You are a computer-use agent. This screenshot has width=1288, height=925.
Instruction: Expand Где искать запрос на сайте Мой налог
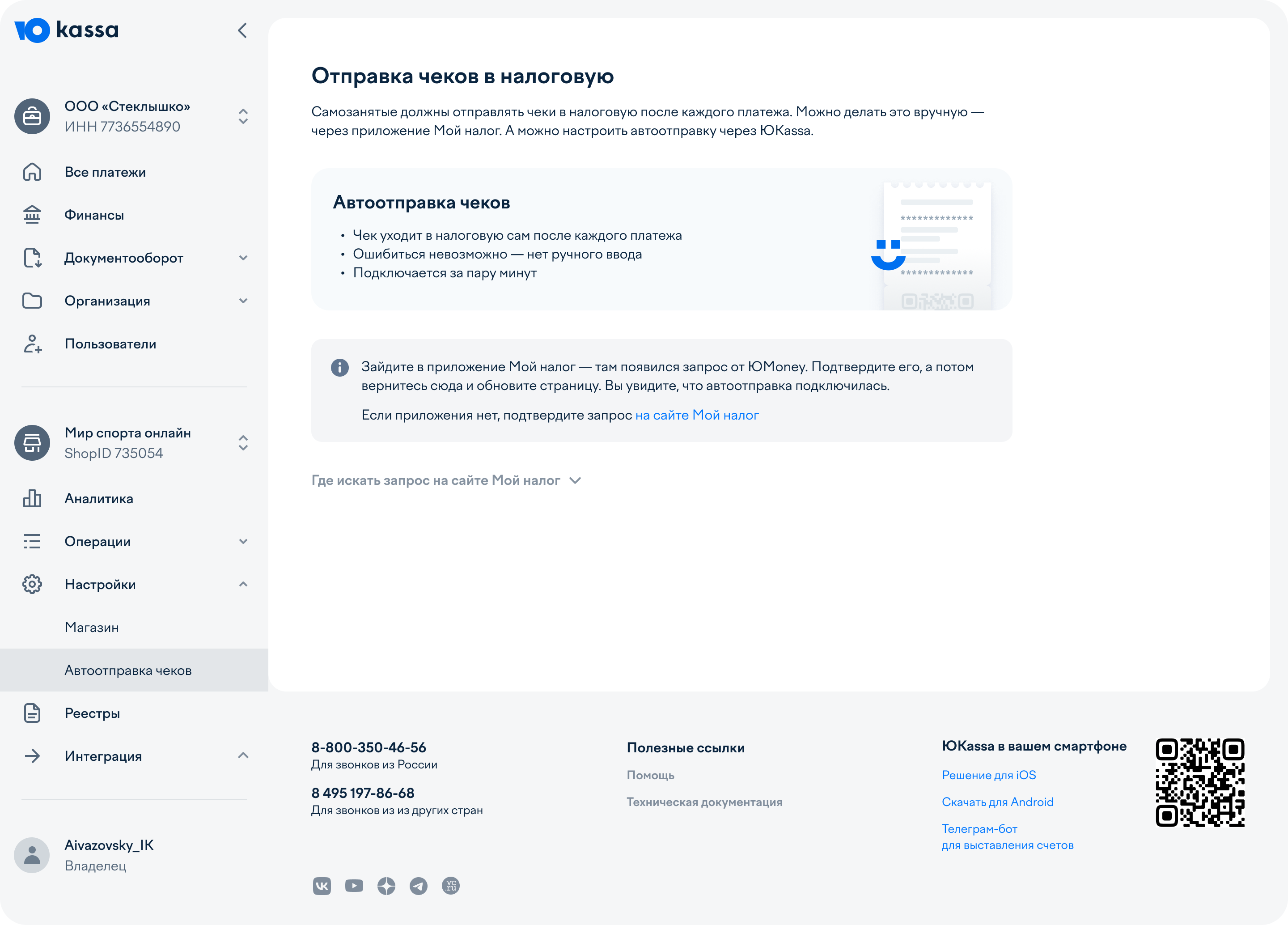[x=446, y=480]
